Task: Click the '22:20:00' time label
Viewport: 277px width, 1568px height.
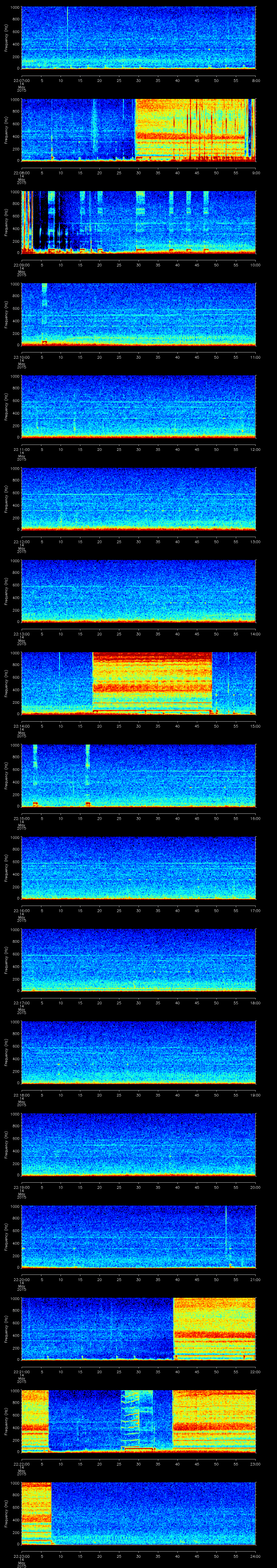Action: point(21,1279)
